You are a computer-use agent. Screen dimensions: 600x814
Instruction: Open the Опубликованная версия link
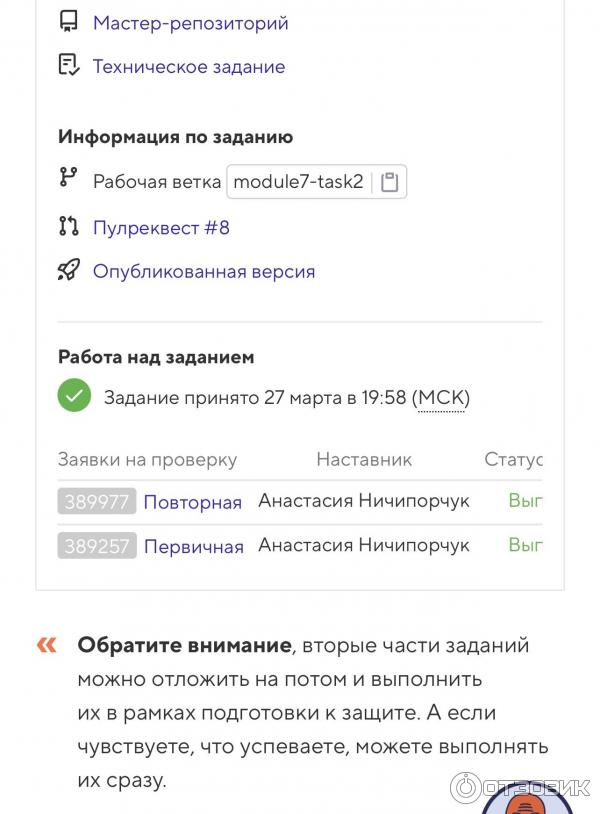[x=203, y=270]
